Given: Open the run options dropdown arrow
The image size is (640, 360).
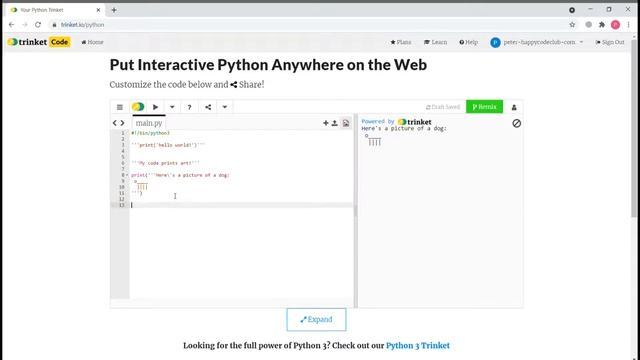Looking at the screenshot, I should tap(172, 107).
